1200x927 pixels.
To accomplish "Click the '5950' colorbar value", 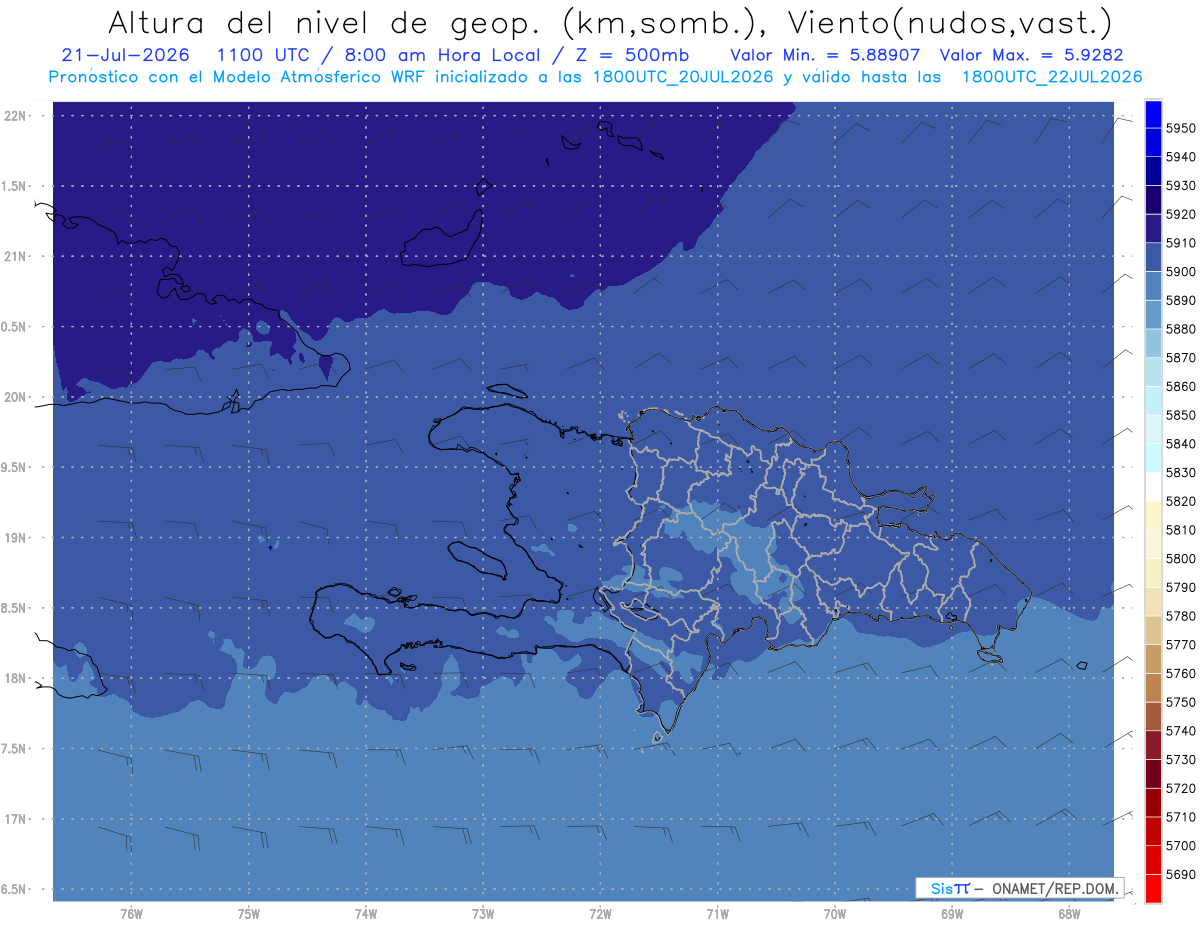I will [1180, 128].
